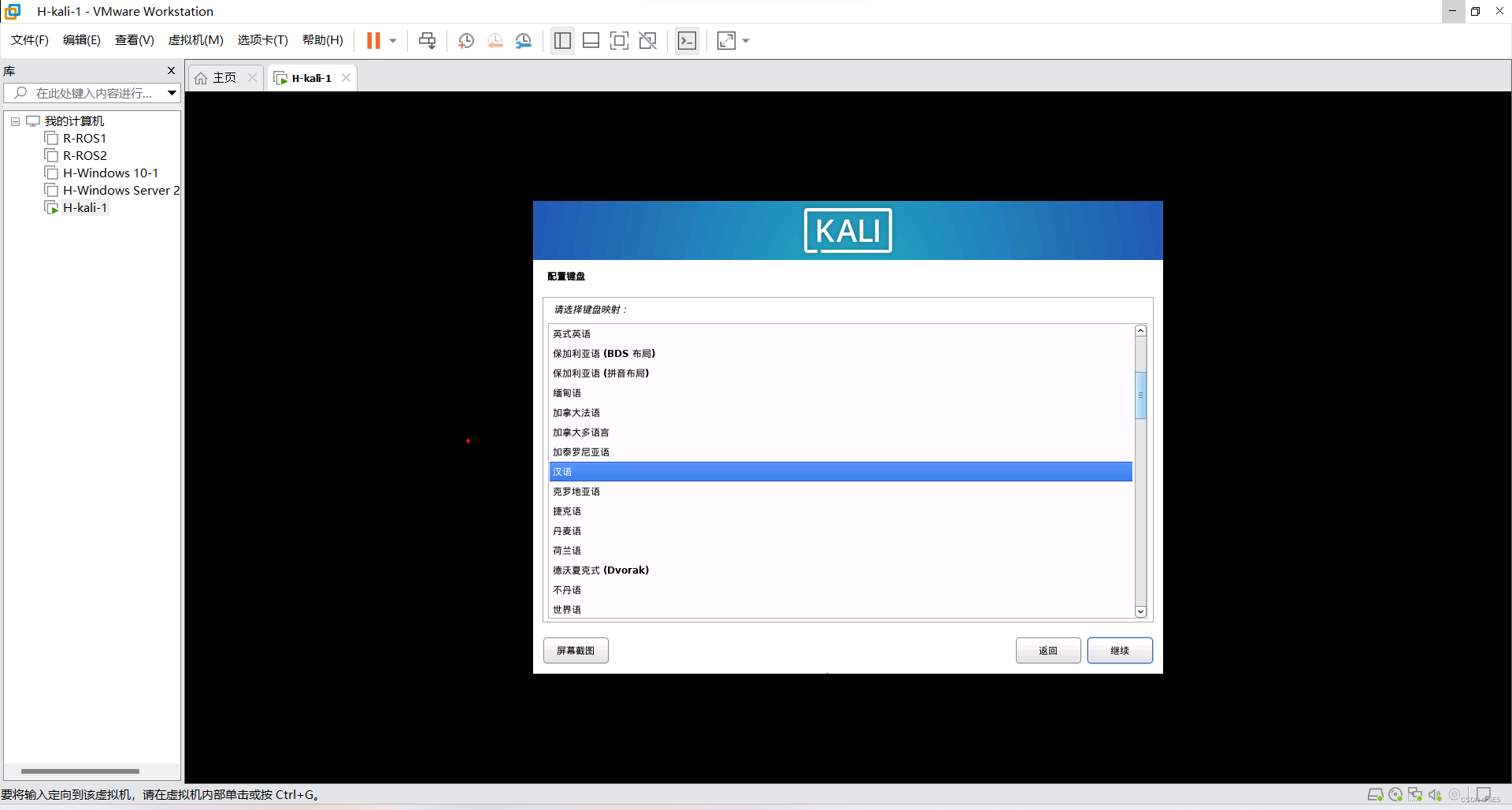This screenshot has width=1512, height=810.
Task: Take a snapshot of this virtual machine
Action: [466, 41]
